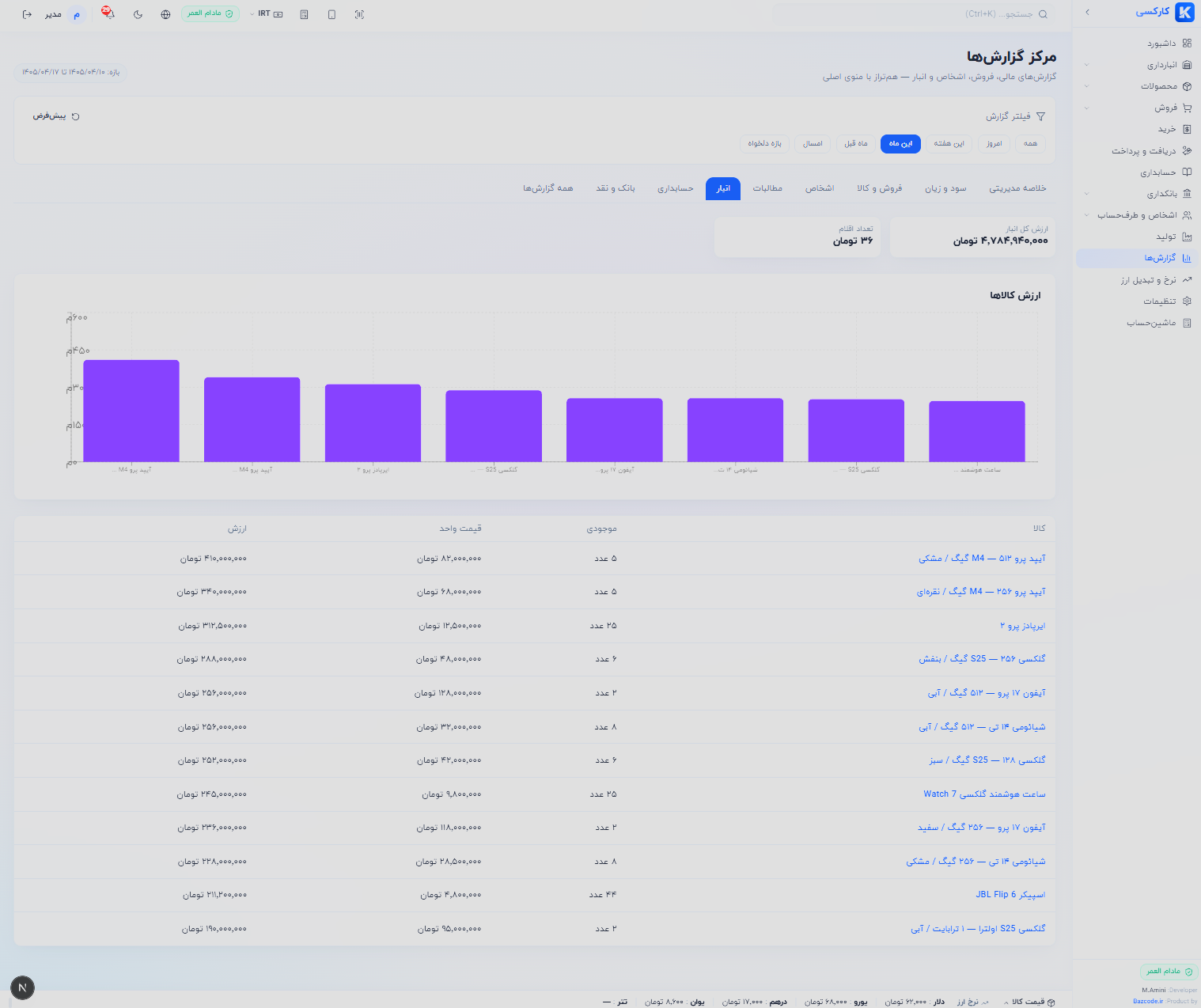The height and width of the screenshot is (1008, 1201).
Task: Select the بازه دلخواه date filter
Action: 765,143
